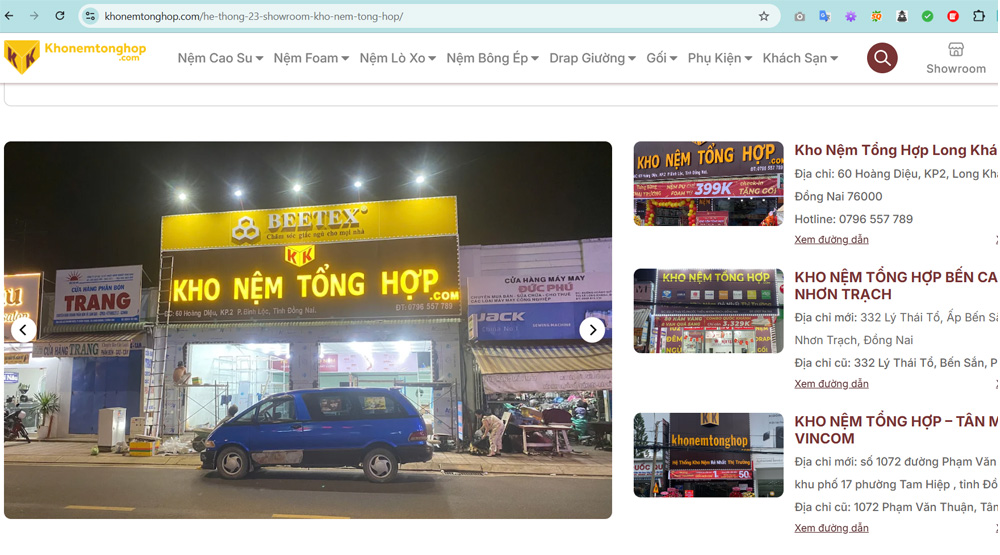Expand the Nệm Lò Xo dropdown menu
This screenshot has width=1000, height=555.
click(397, 58)
